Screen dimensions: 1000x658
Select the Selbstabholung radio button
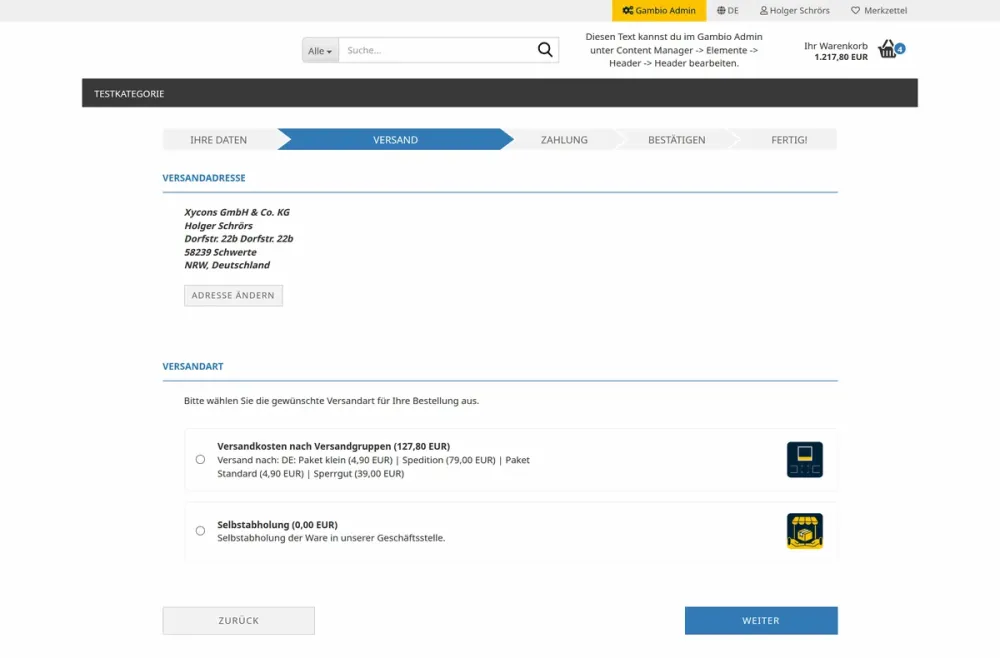(200, 530)
